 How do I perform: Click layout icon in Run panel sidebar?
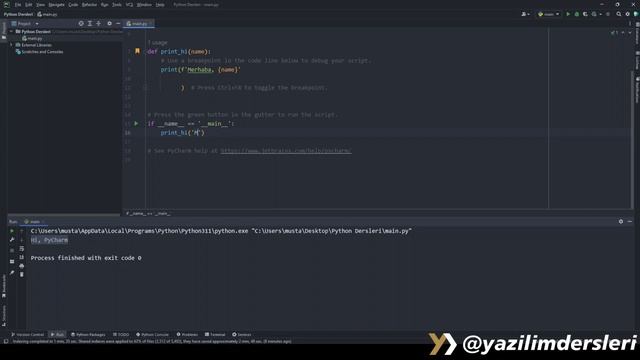(x=12, y=261)
